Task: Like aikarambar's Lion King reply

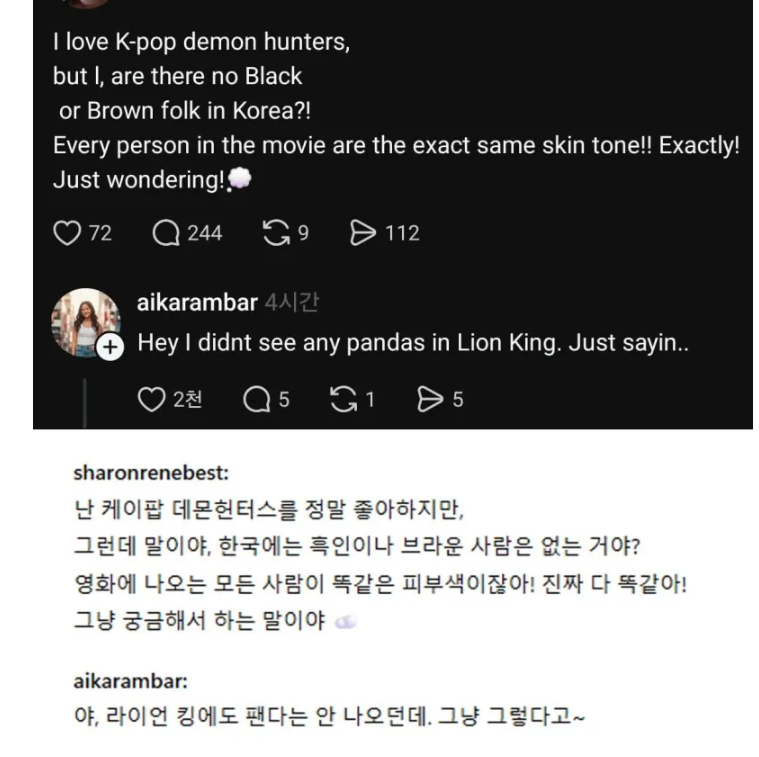Action: point(151,399)
